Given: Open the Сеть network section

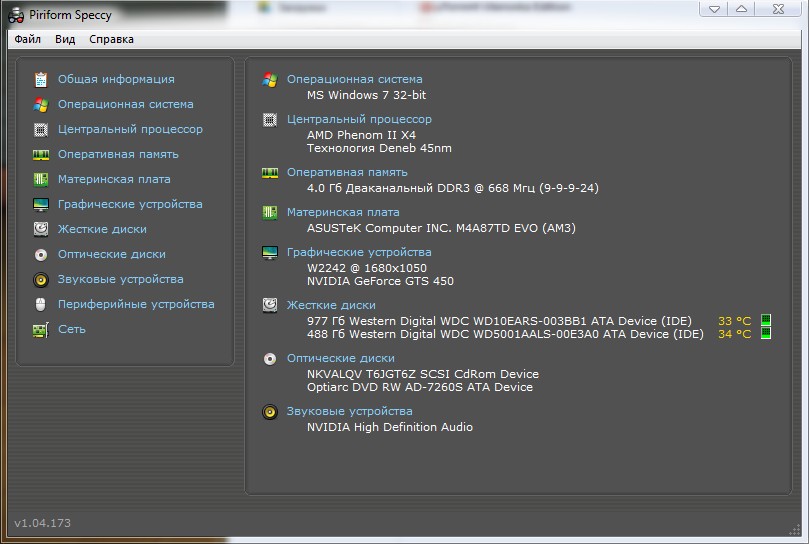Looking at the screenshot, I should point(71,329).
